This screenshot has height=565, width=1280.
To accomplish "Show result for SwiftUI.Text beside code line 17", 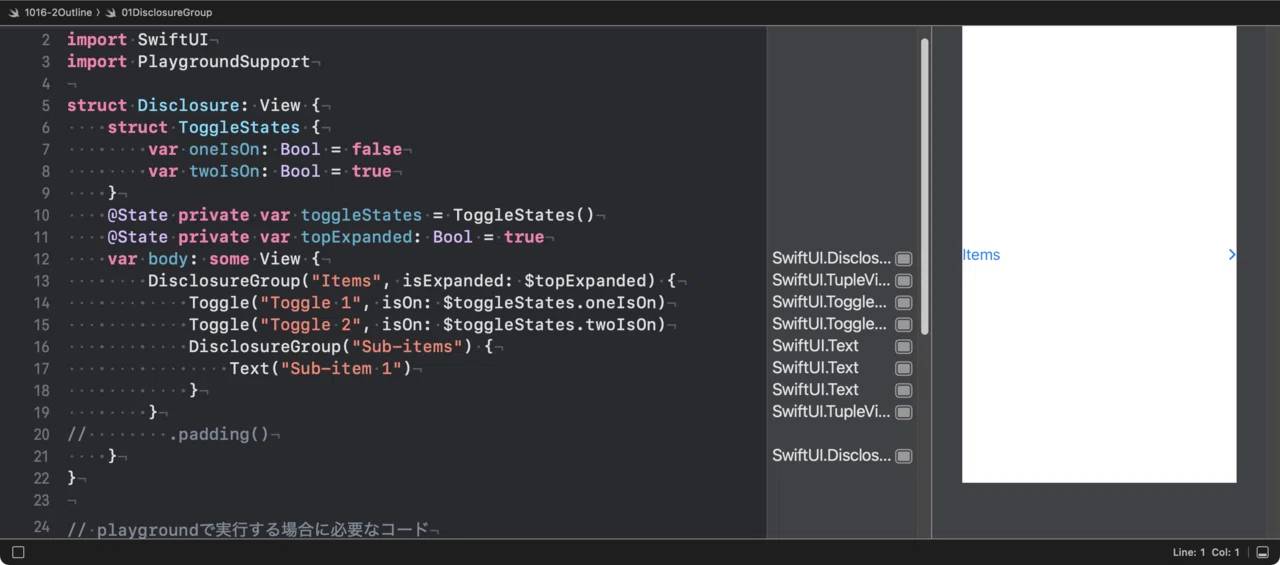I will 904,369.
